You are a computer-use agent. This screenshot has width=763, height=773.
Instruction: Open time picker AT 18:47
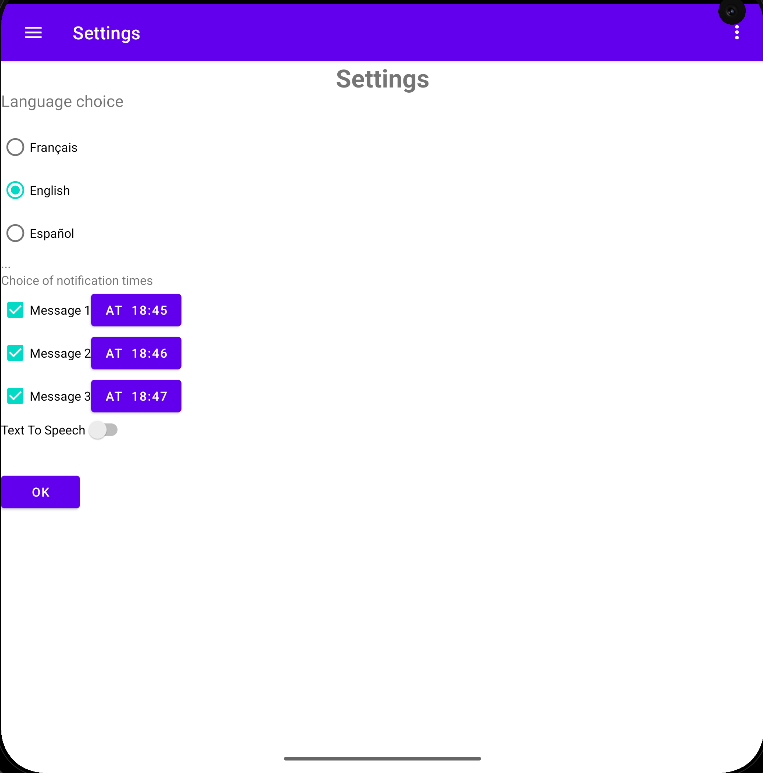(136, 396)
